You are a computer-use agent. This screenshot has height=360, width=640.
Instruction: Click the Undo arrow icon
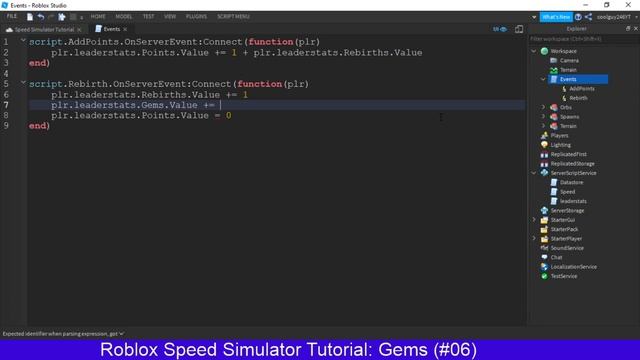(x=41, y=17)
